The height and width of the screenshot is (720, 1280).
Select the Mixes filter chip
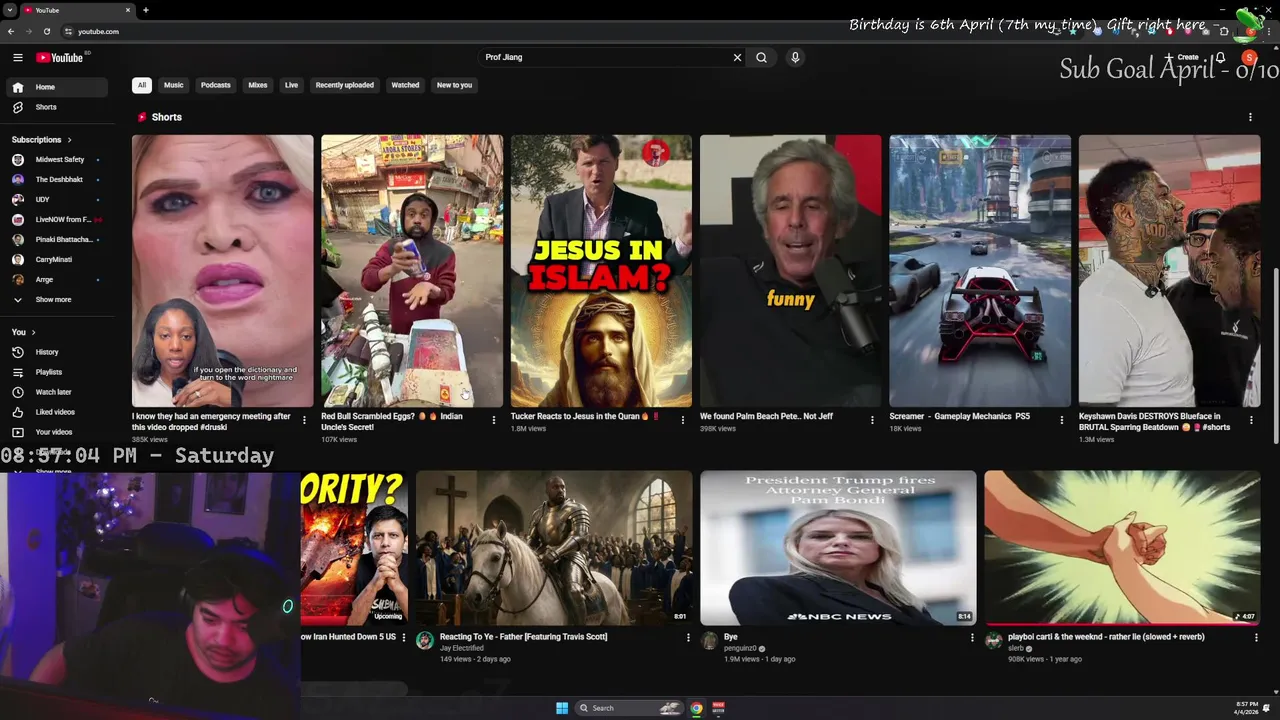coord(258,85)
